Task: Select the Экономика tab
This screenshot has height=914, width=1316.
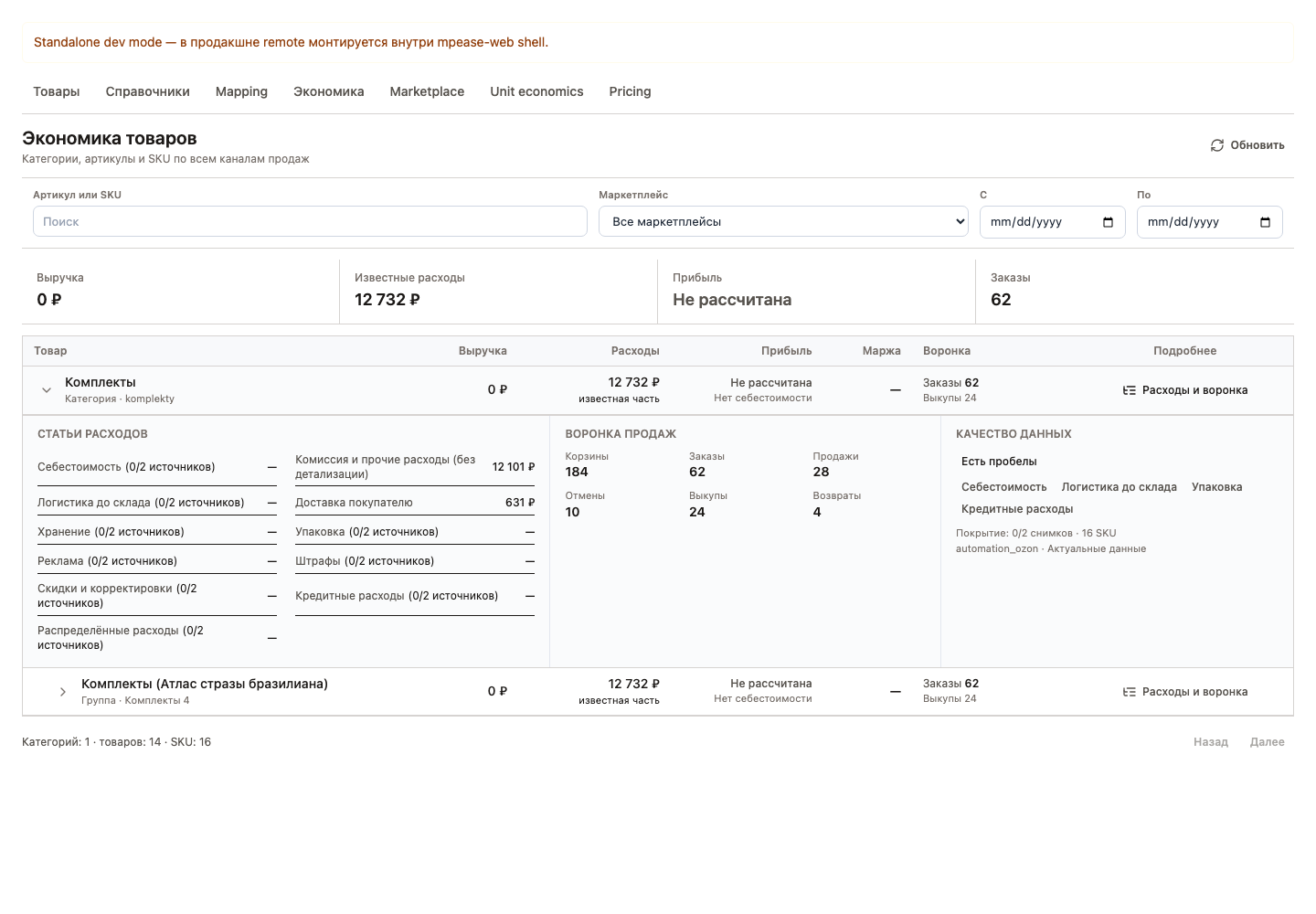Action: 329,91
